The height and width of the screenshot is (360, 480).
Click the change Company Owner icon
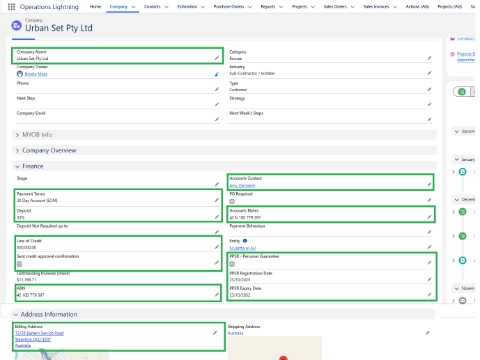pyautogui.click(x=217, y=74)
